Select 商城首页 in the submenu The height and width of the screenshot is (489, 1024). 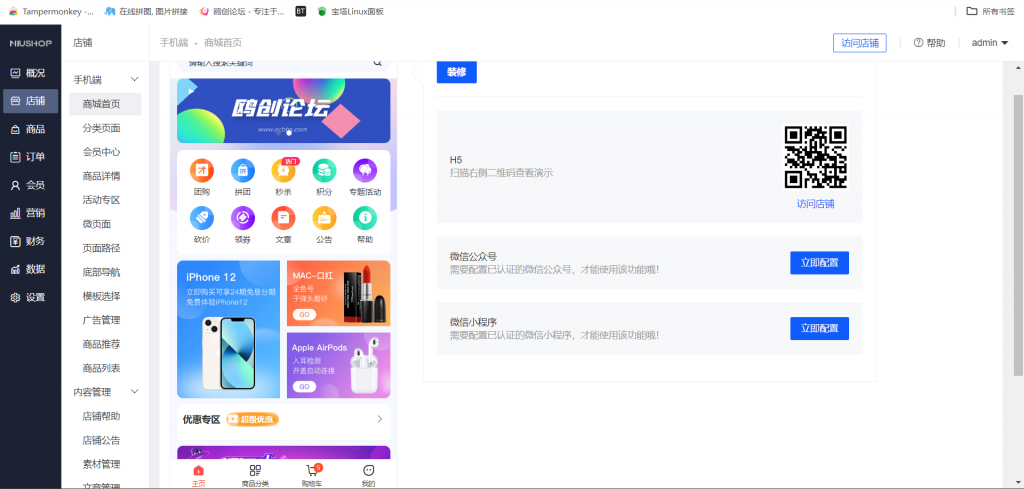105,104
